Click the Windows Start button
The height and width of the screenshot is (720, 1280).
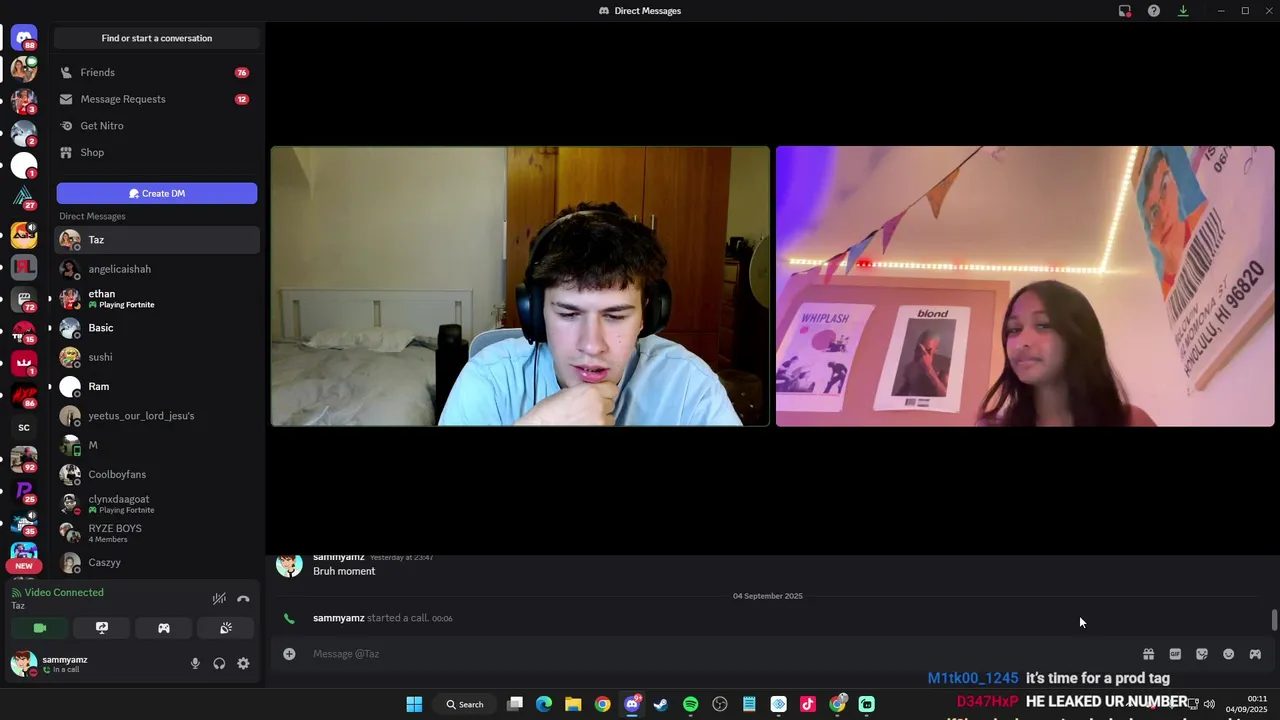[414, 704]
